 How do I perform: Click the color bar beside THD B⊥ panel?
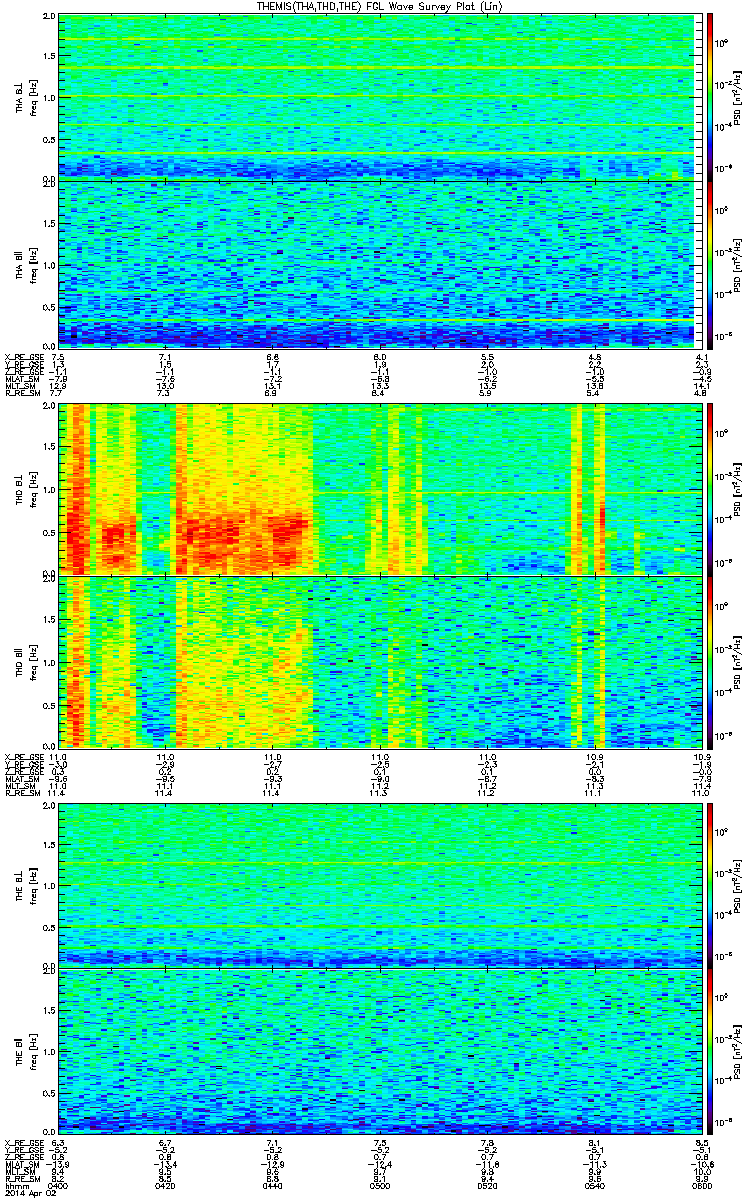pyautogui.click(x=710, y=488)
